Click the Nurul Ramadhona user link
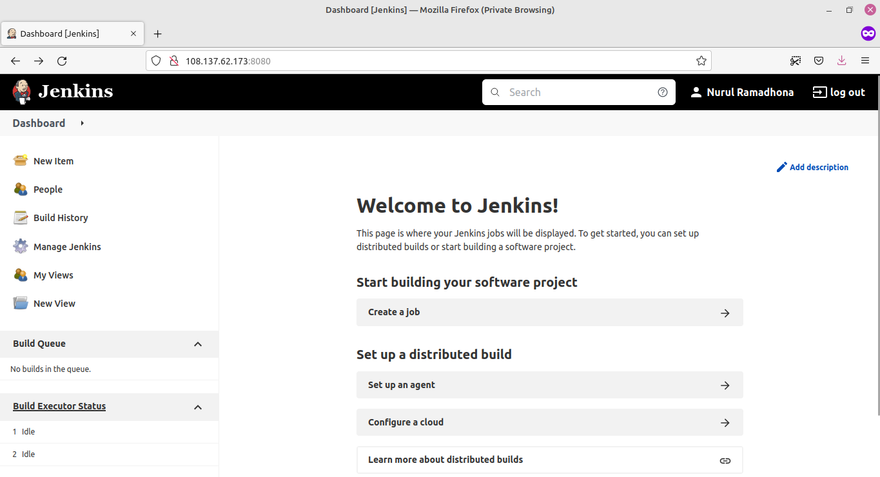Image resolution: width=880 pixels, height=477 pixels. [x=750, y=92]
